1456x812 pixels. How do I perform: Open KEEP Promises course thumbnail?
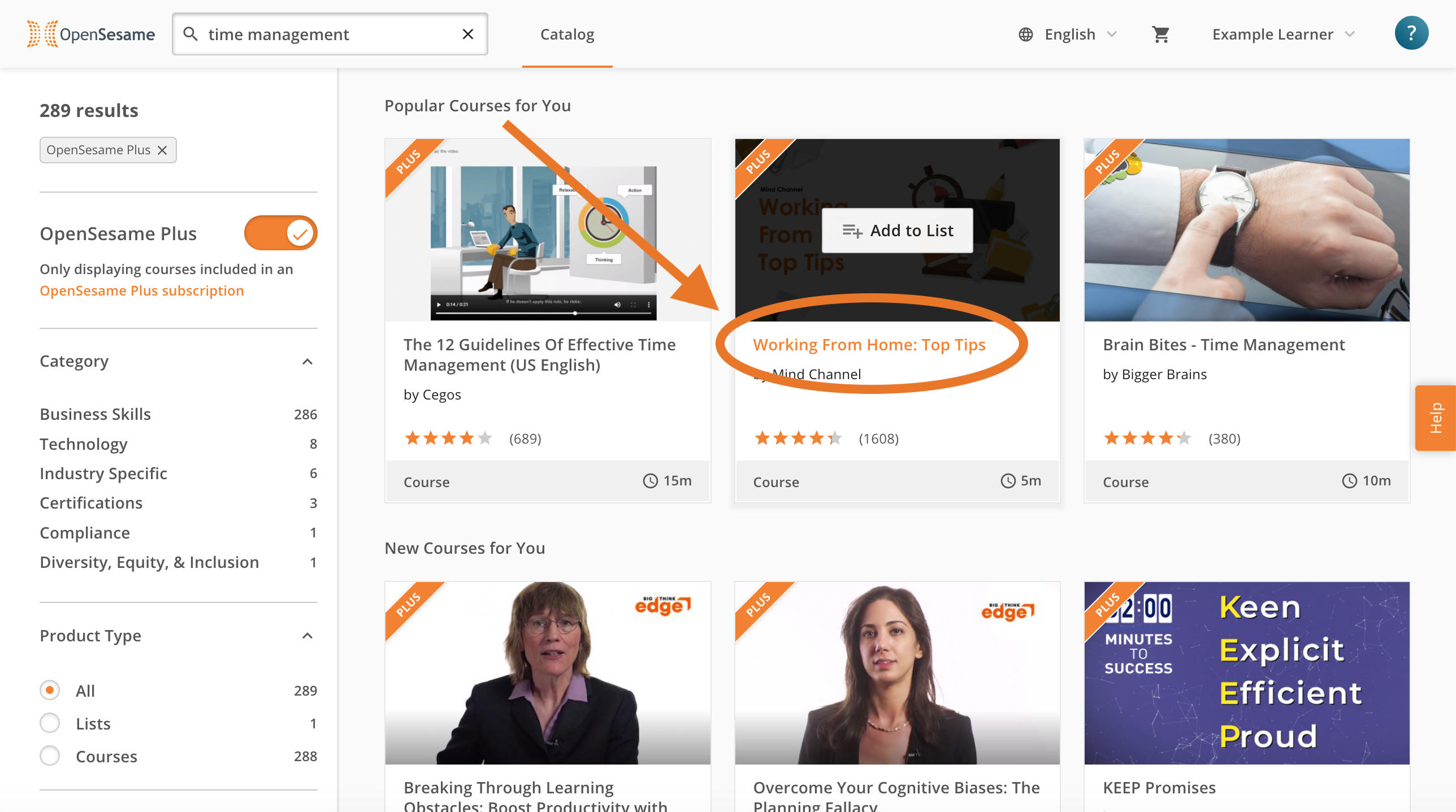click(1246, 672)
